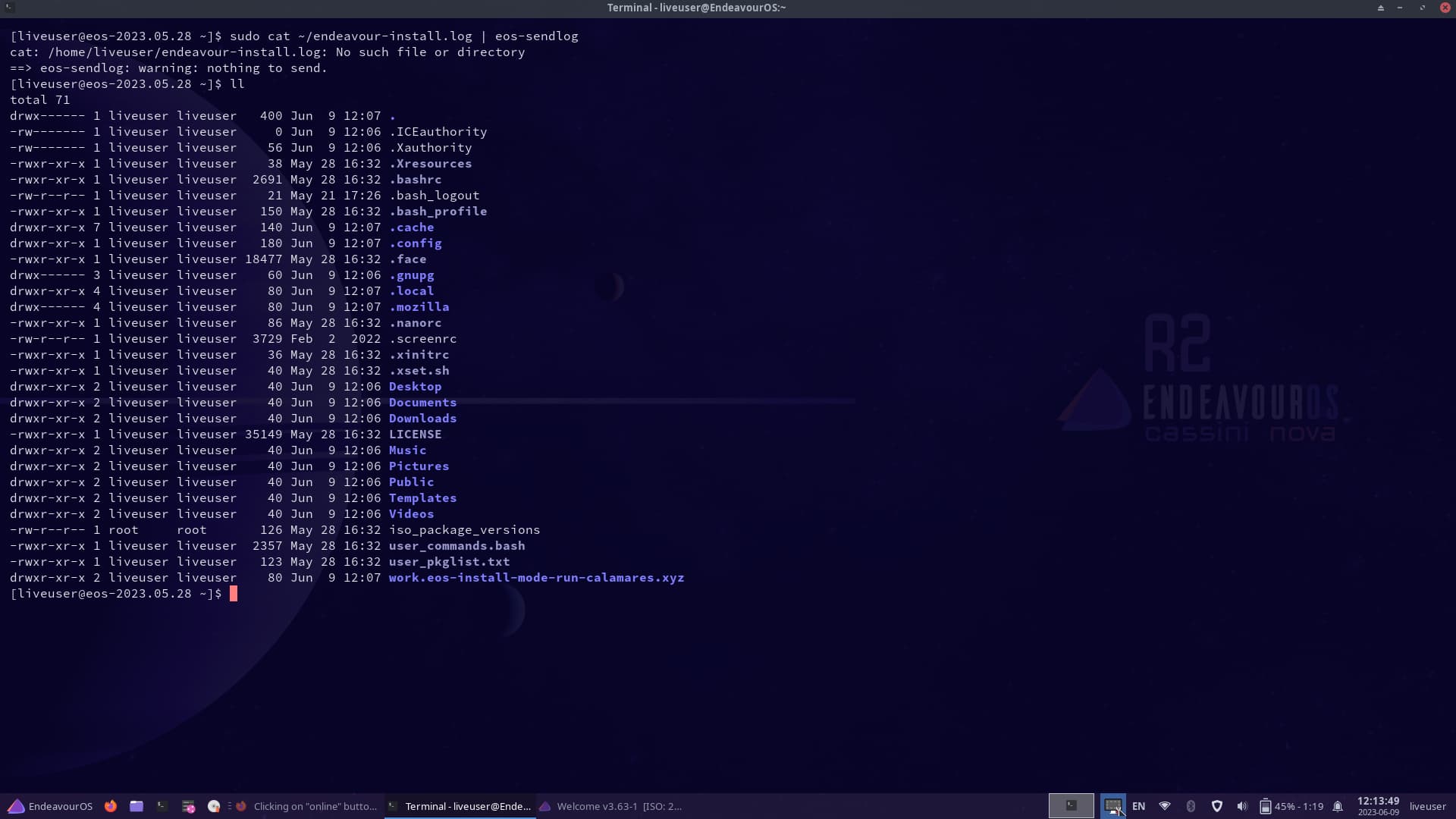Open the EndeavourOS applications menu
The image size is (1456, 819).
click(x=50, y=806)
